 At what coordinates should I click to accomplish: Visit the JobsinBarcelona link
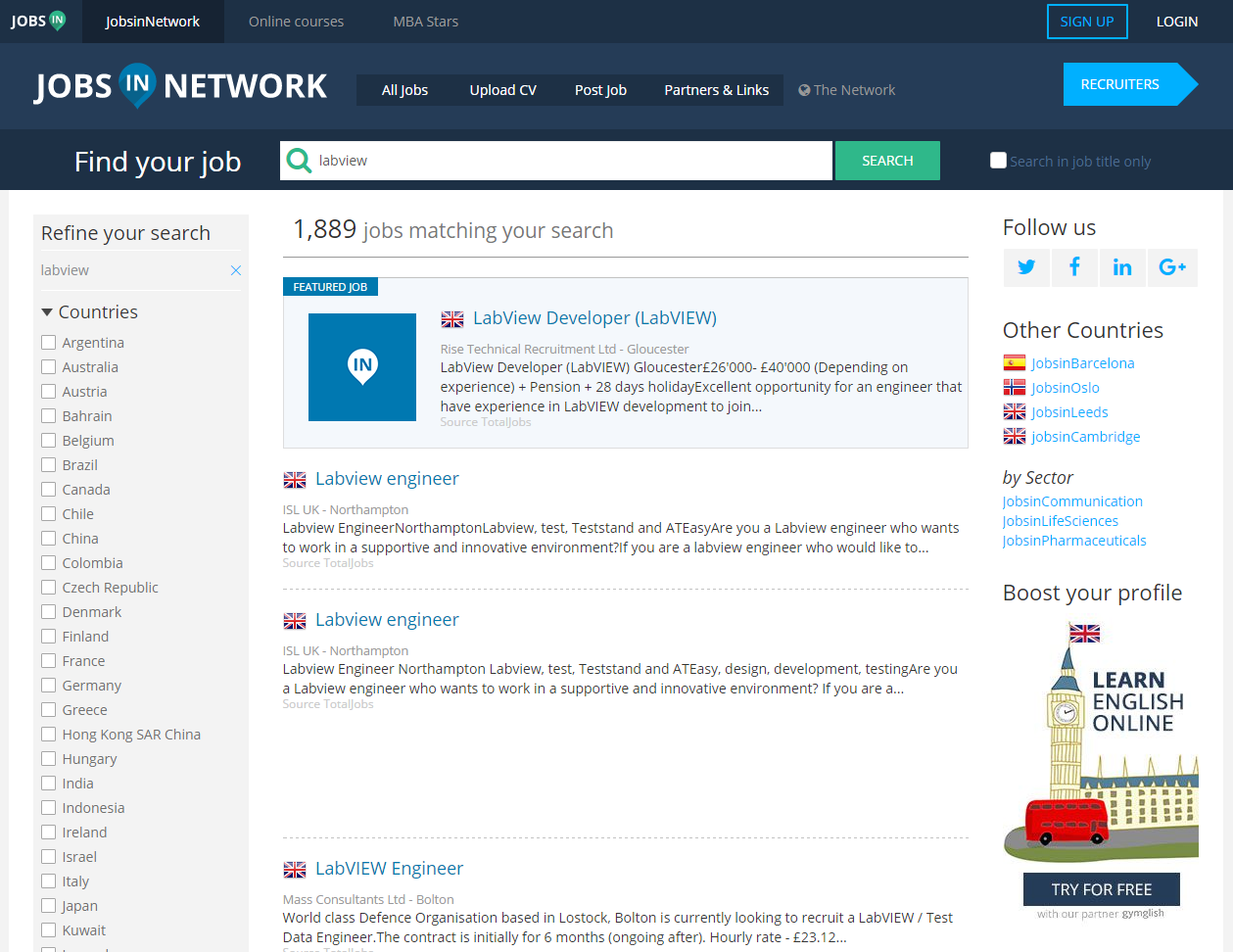point(1082,363)
